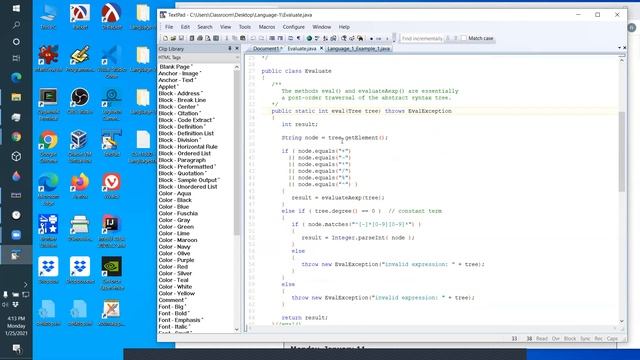Viewport: 640px width, 360px height.
Task: Open the Tools menu
Action: (x=245, y=27)
